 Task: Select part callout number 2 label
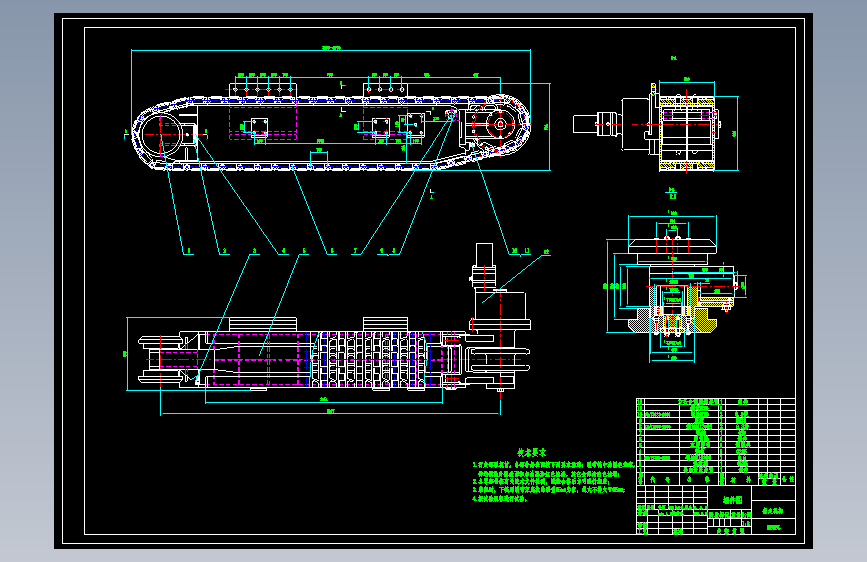pyautogui.click(x=224, y=251)
